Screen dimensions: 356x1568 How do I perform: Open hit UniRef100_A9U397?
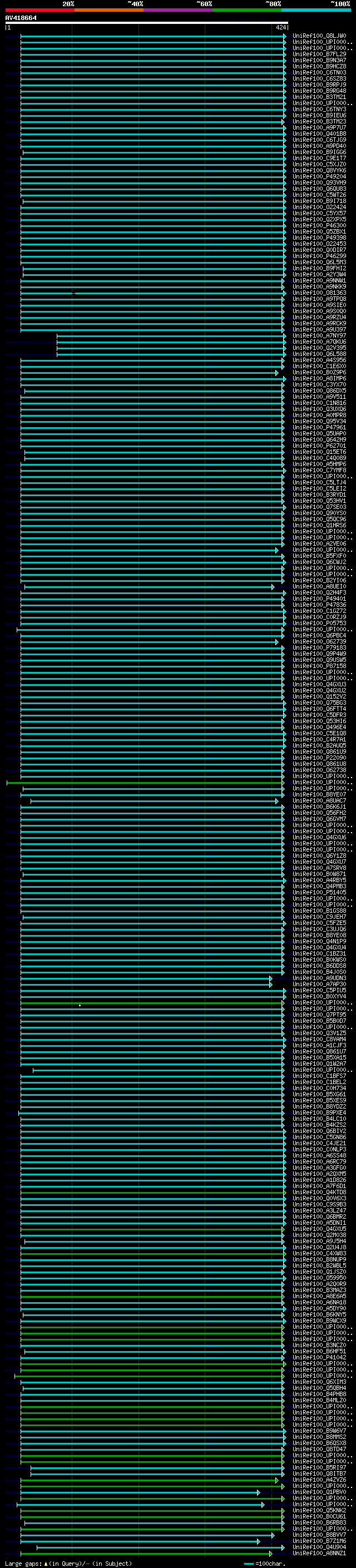tap(319, 329)
